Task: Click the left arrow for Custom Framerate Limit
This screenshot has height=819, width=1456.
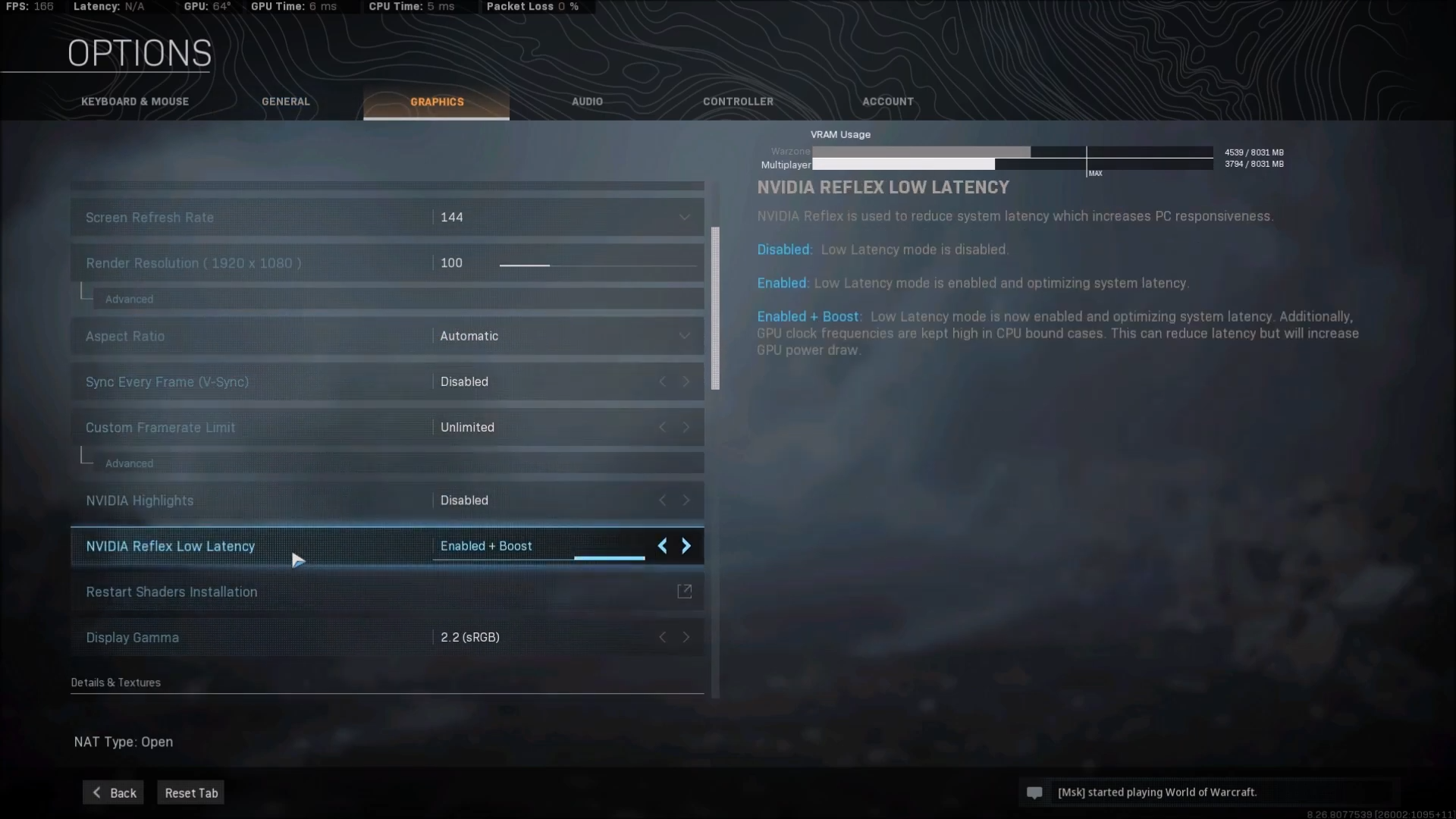Action: point(662,427)
